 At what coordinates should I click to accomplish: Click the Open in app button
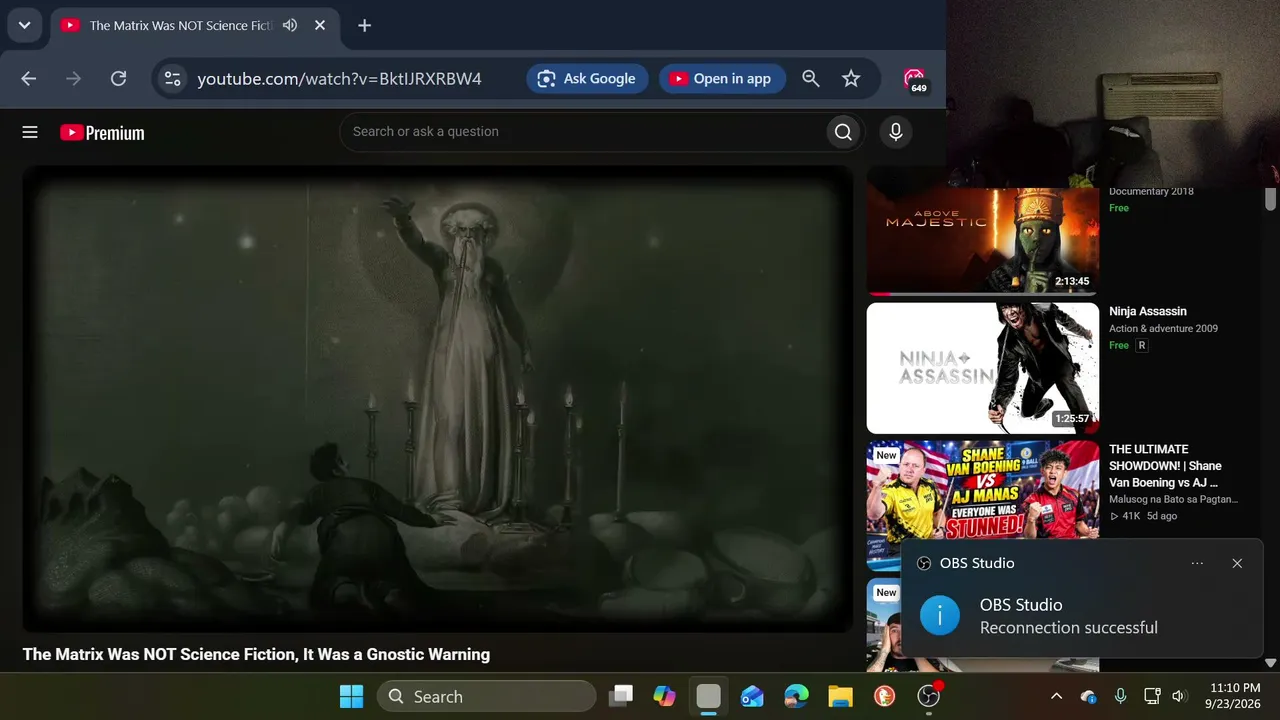[722, 78]
